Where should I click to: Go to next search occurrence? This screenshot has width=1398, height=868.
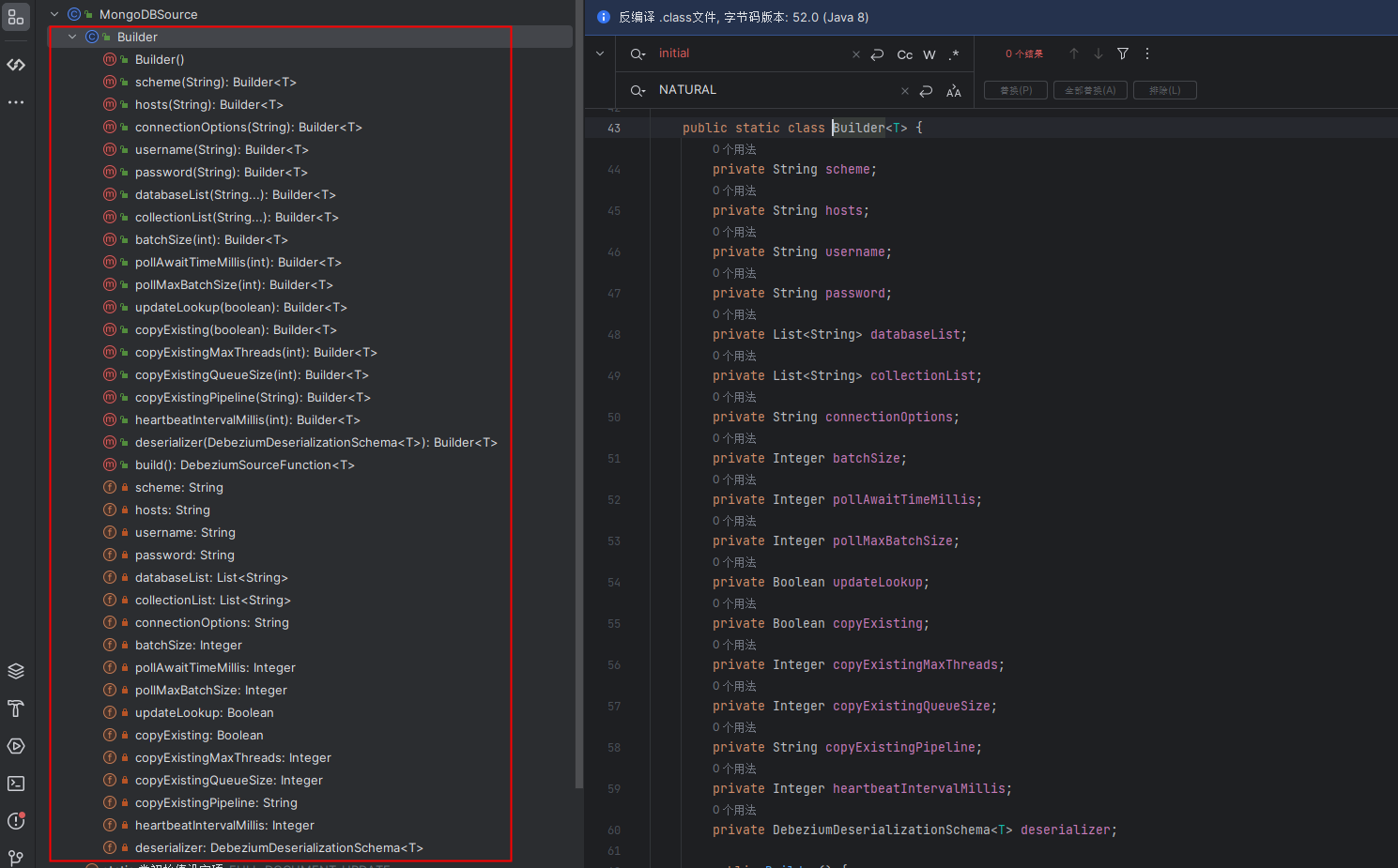(1098, 53)
